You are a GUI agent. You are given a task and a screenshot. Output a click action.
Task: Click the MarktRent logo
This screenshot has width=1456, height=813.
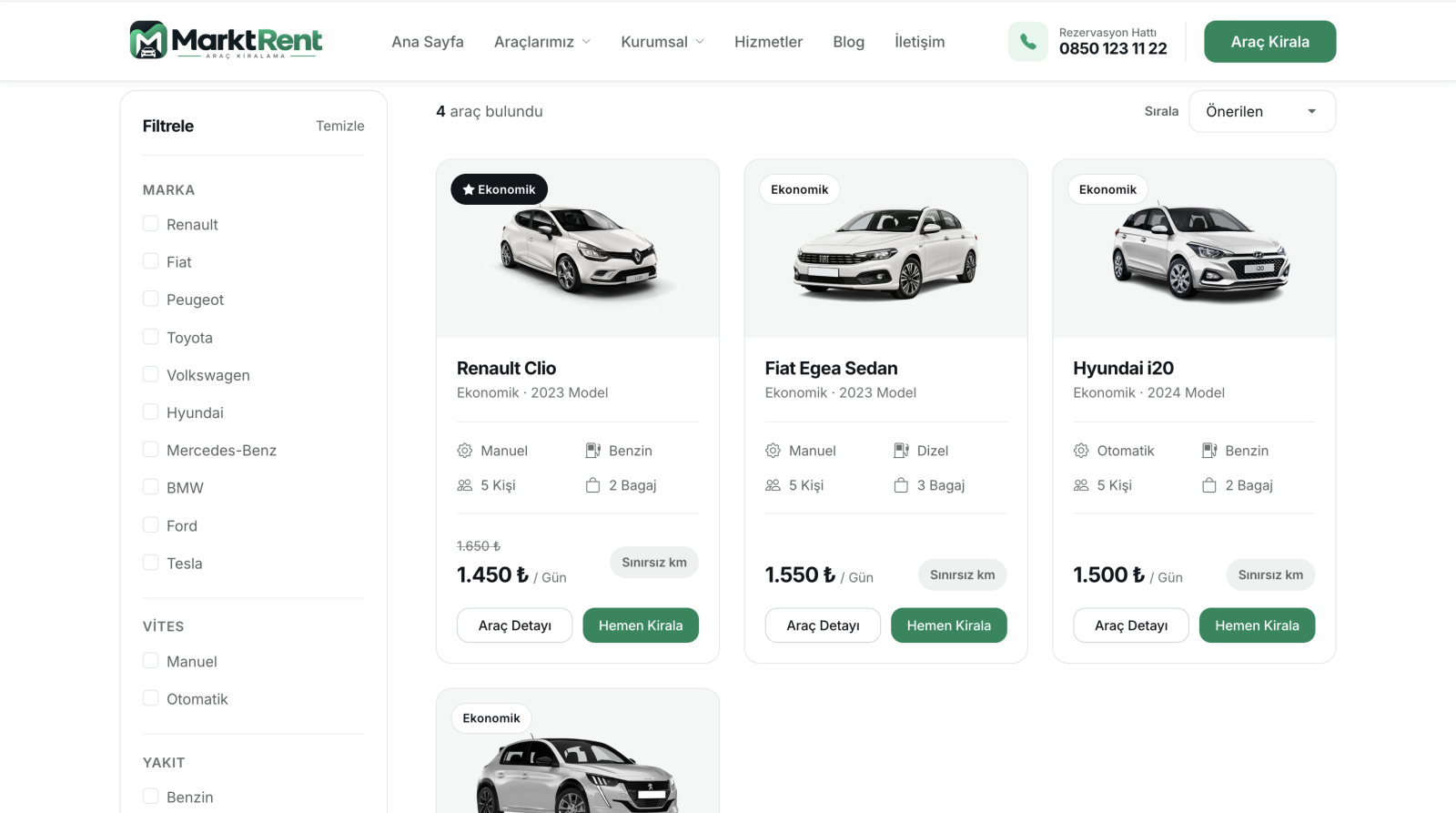click(x=226, y=40)
